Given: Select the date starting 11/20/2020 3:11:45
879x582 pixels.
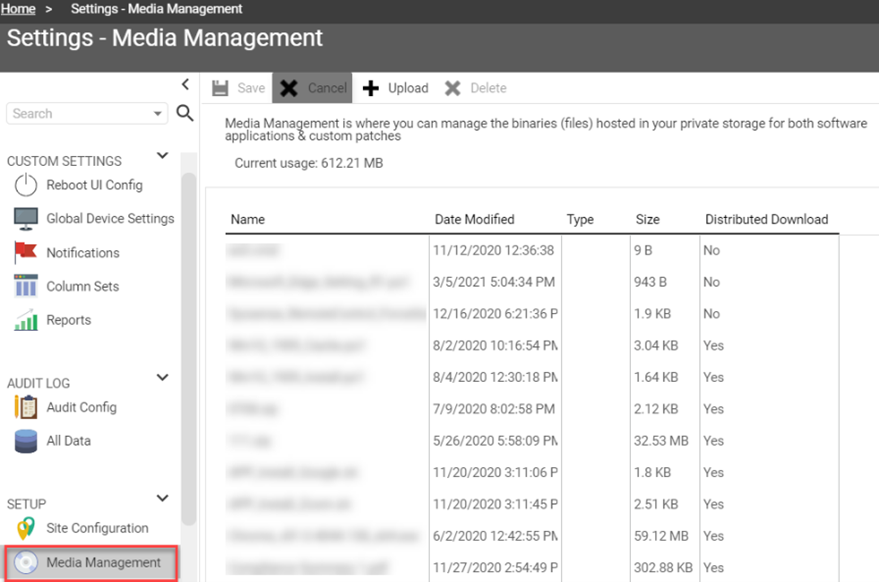Looking at the screenshot, I should [495, 504].
